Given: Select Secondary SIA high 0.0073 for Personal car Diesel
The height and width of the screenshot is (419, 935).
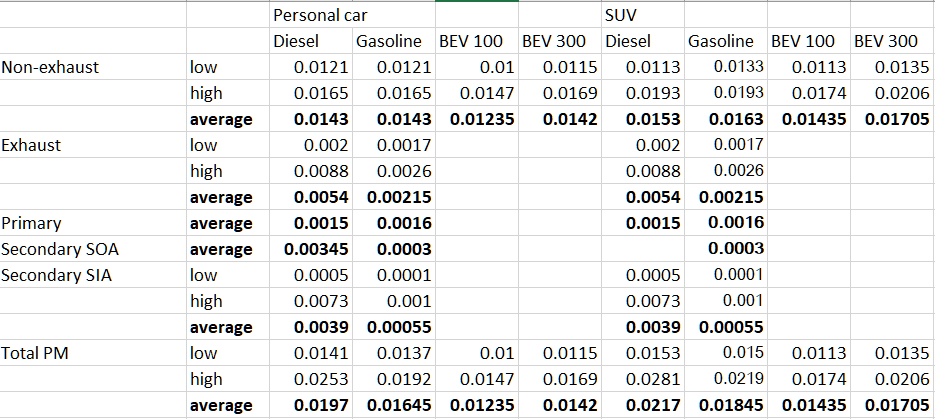Looking at the screenshot, I should pos(321,301).
